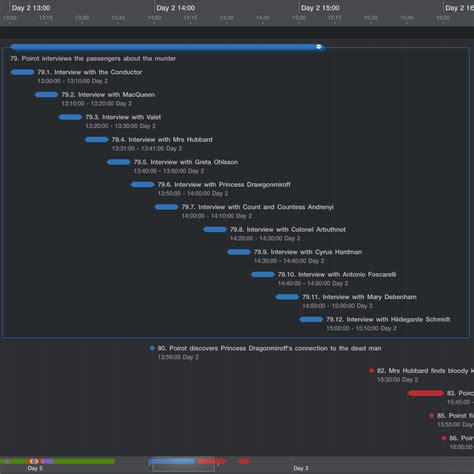474x474 pixels.
Task: Click the 79.12 Hildegarde Schmidt interview bar
Action: tap(311, 320)
